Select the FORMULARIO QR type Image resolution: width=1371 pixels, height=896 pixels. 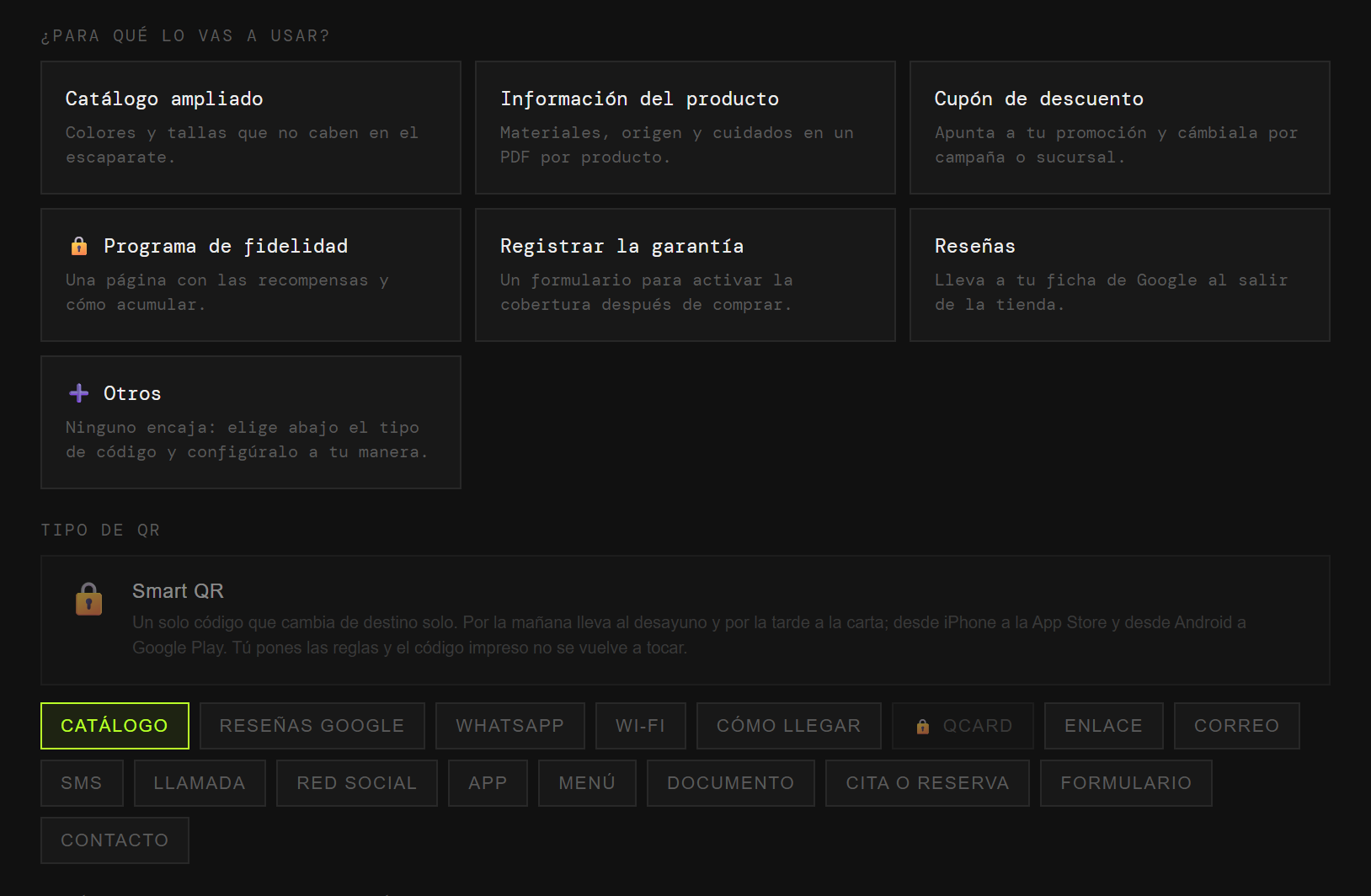tap(1126, 783)
